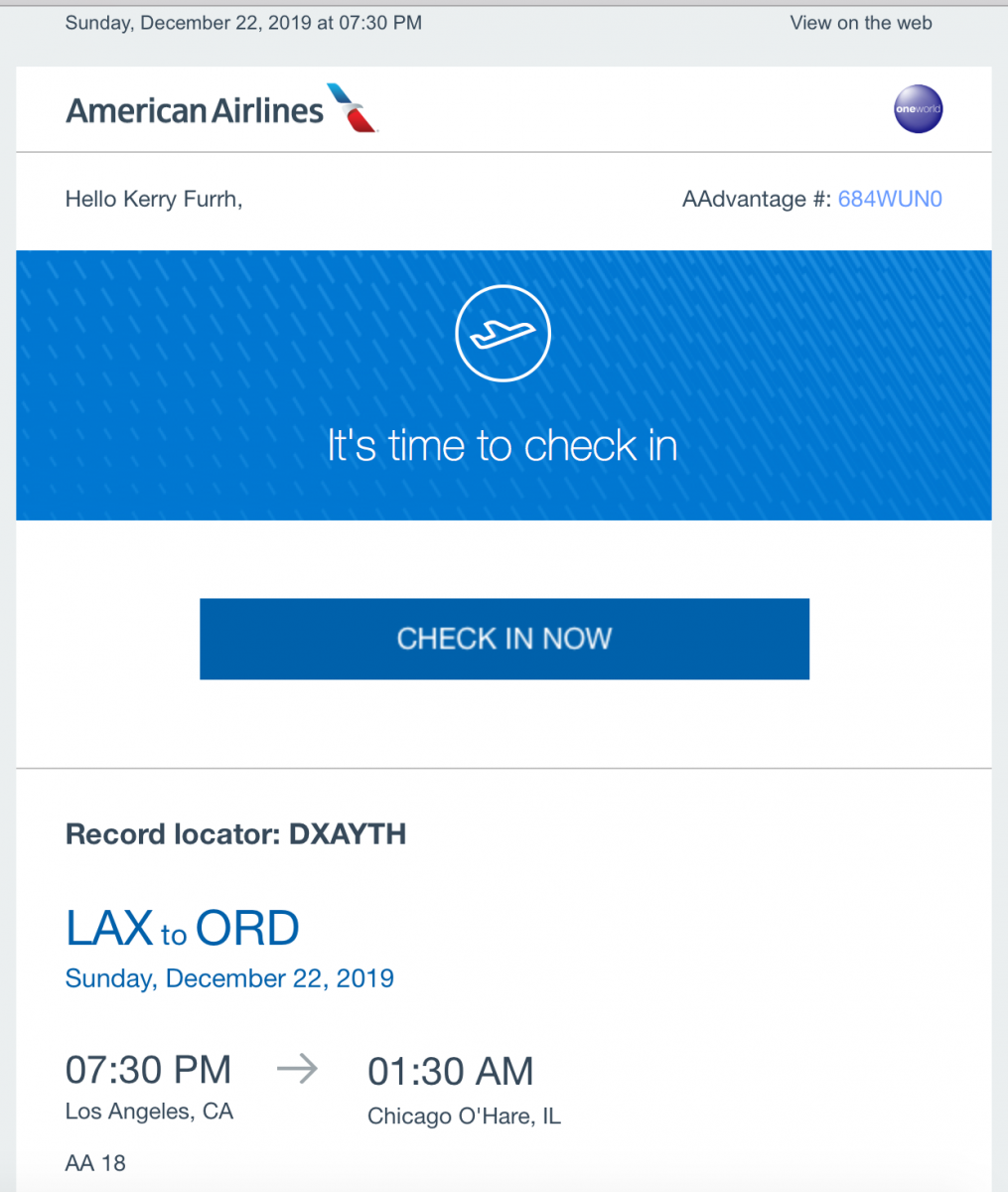This screenshot has width=1008, height=1192.
Task: Click the Sunday, December 22, 2019 flight date
Action: point(229,978)
